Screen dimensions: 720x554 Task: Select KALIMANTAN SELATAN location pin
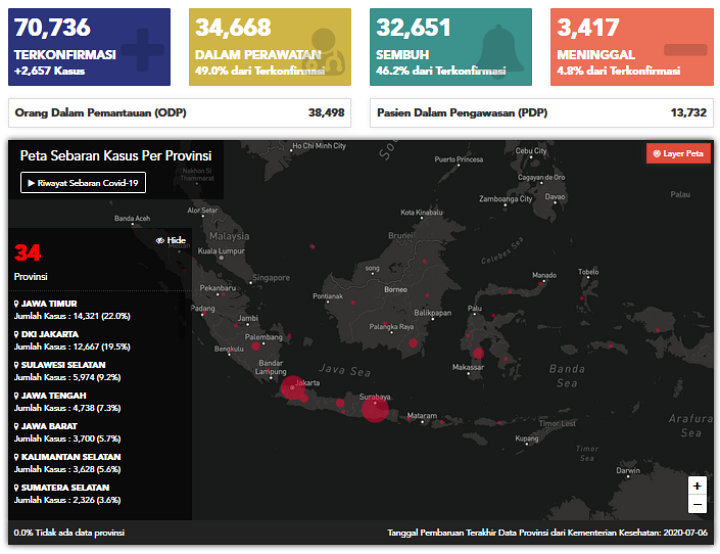(x=17, y=457)
